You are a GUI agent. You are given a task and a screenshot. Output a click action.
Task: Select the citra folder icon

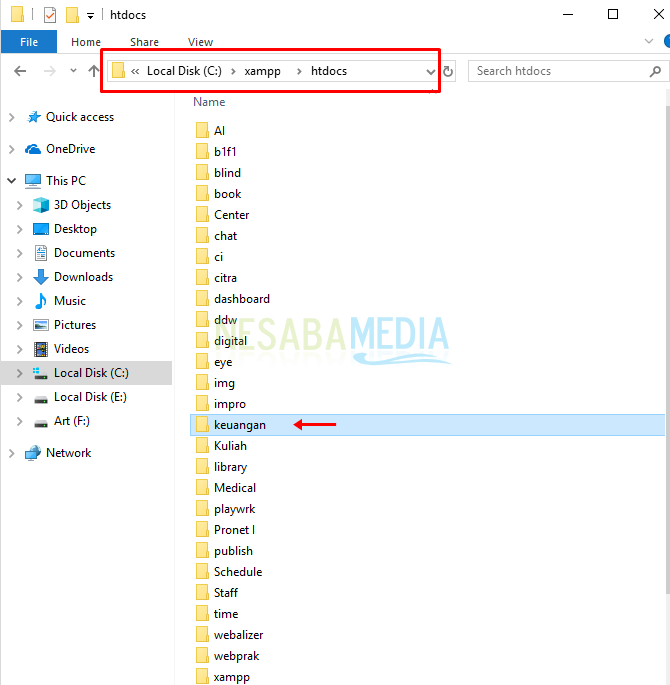202,277
